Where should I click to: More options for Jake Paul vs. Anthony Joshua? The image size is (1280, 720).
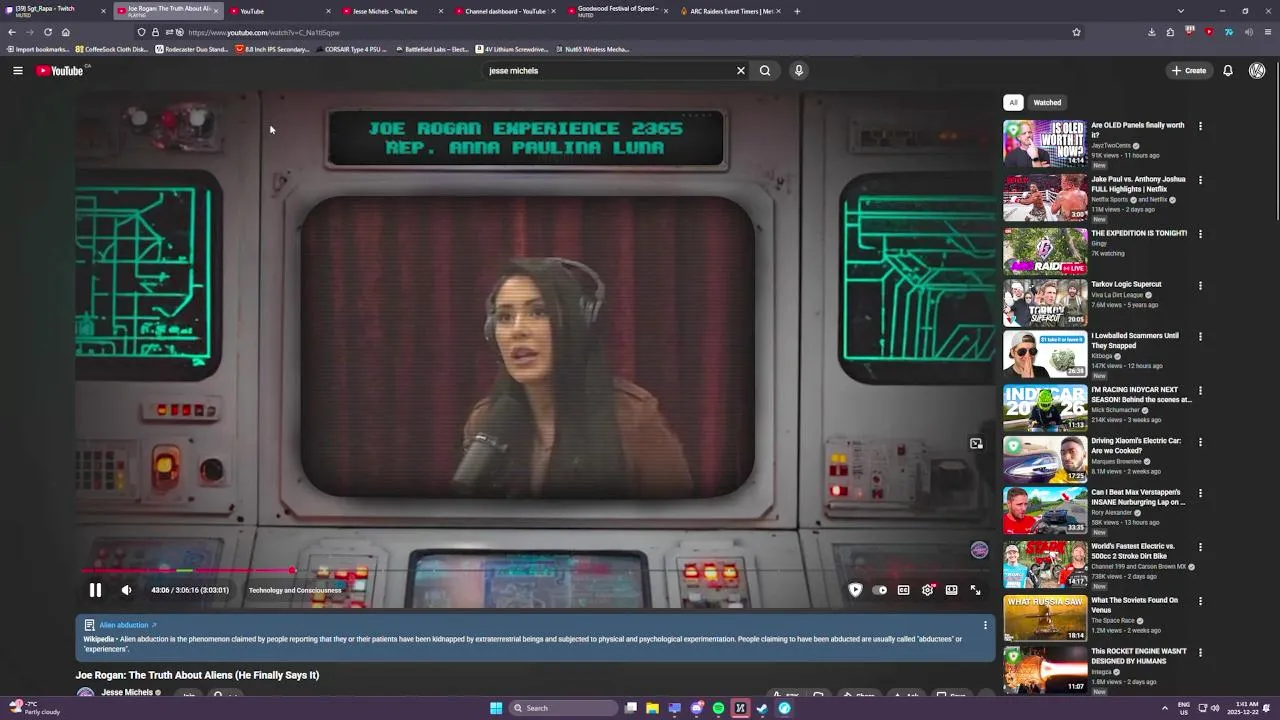1200,180
